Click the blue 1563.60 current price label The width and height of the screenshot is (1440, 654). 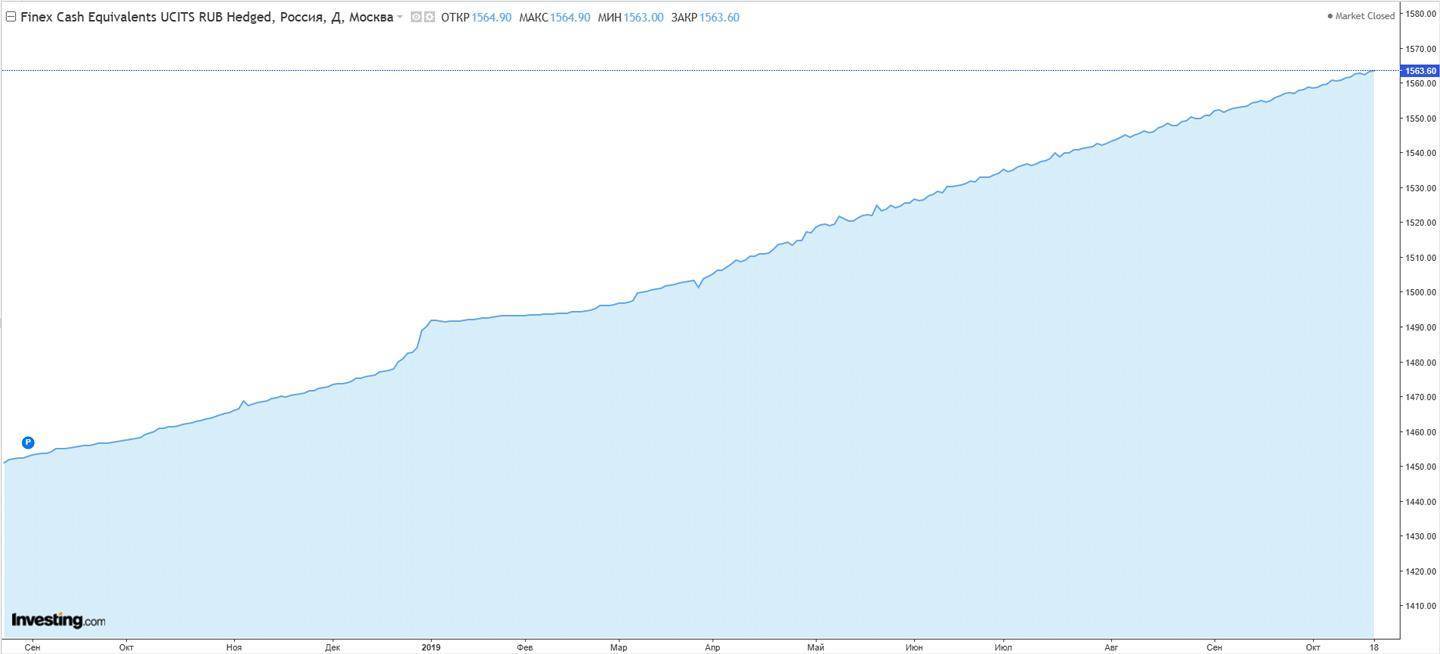[x=1420, y=71]
